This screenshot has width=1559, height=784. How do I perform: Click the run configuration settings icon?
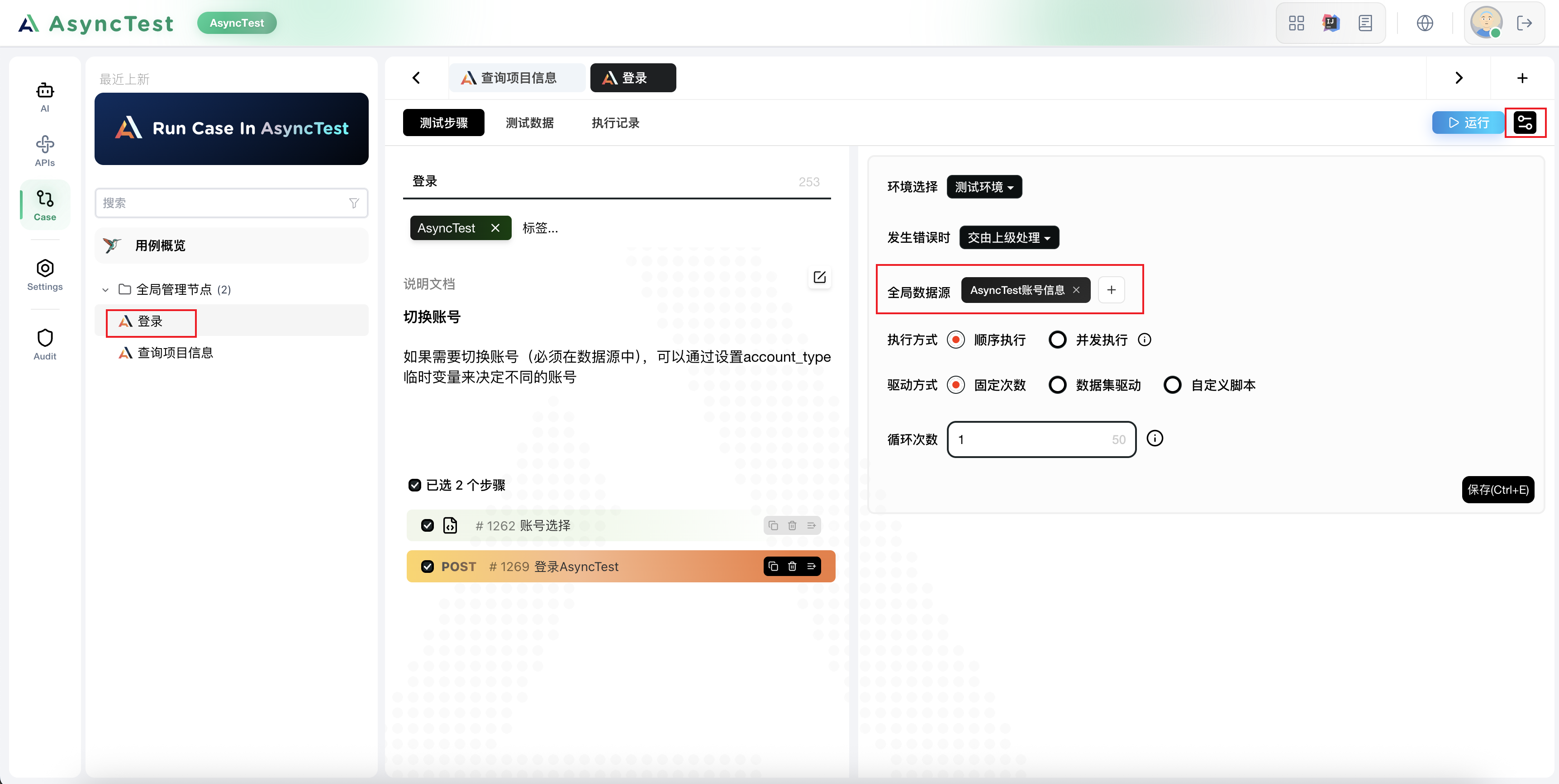click(x=1525, y=123)
